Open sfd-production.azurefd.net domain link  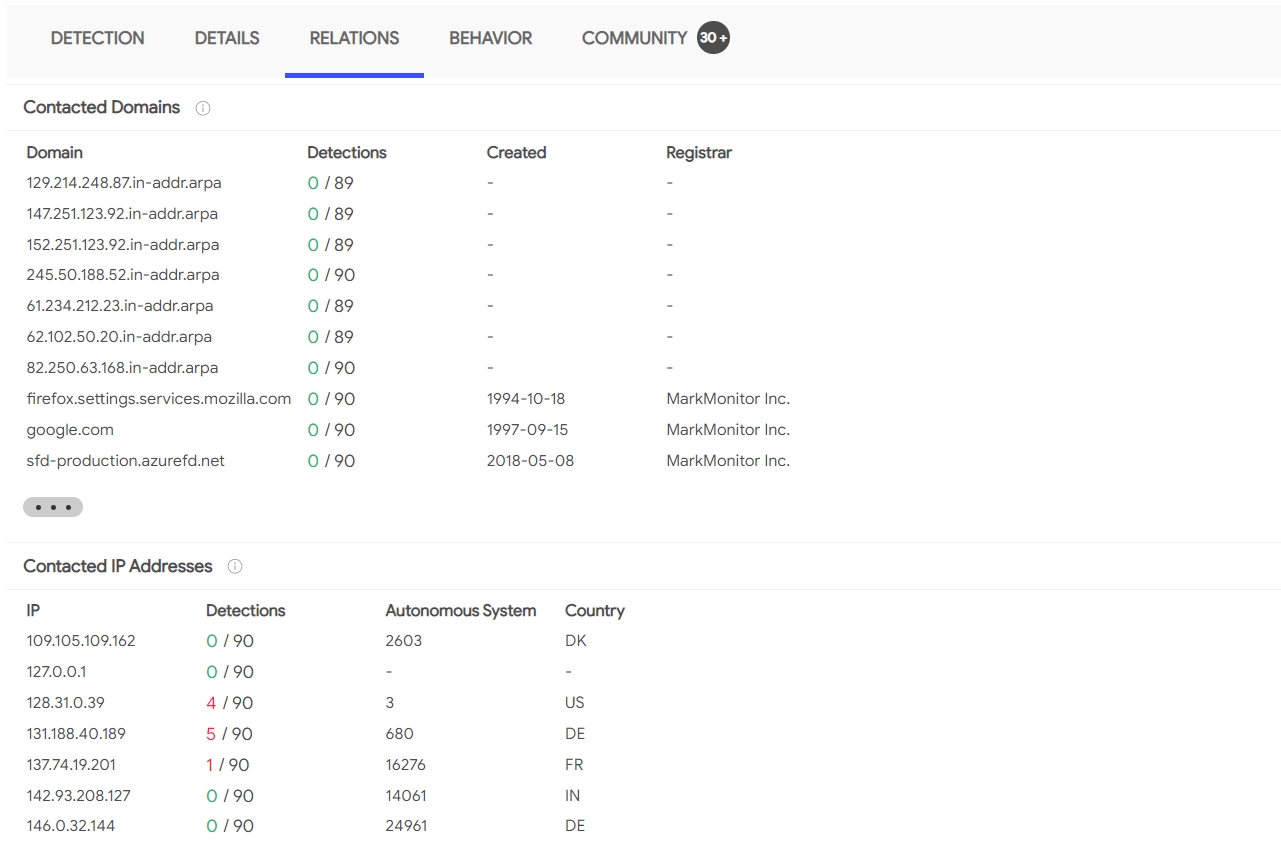126,461
